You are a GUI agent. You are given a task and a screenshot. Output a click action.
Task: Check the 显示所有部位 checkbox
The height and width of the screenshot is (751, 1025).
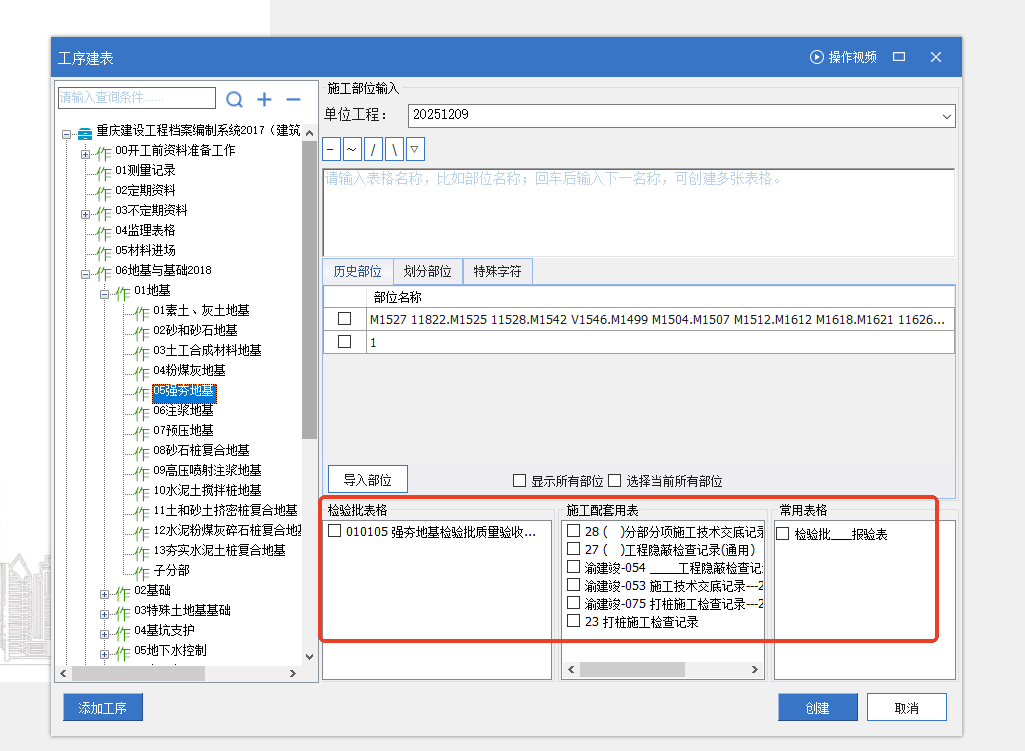[519, 481]
